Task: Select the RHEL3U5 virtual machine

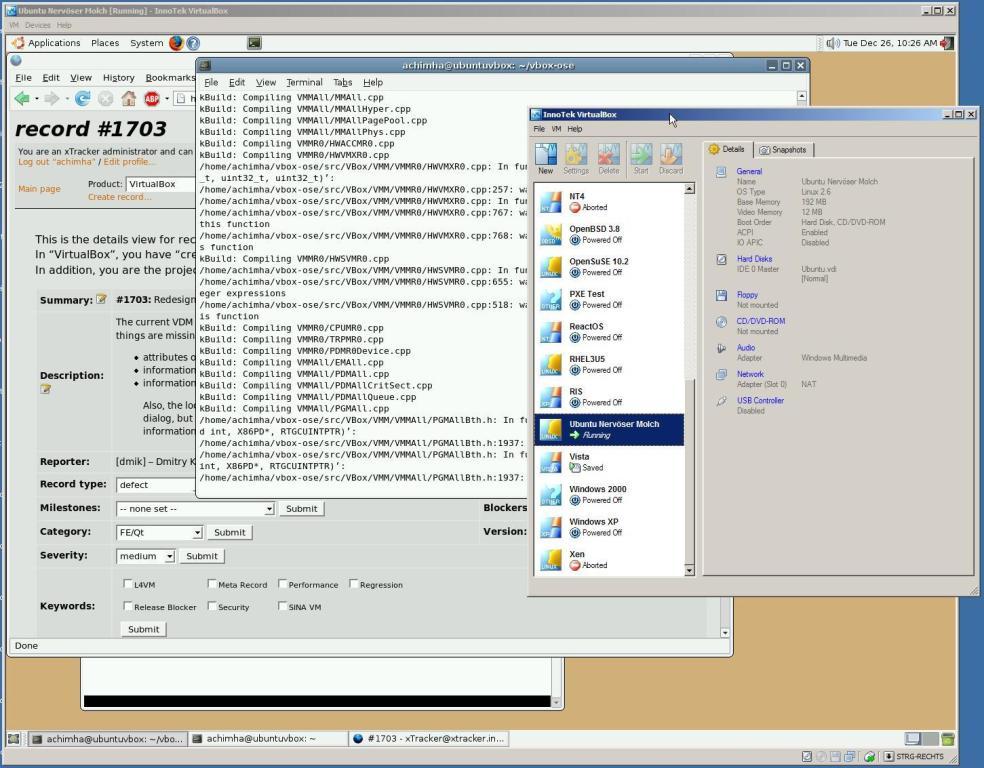Action: [x=609, y=365]
